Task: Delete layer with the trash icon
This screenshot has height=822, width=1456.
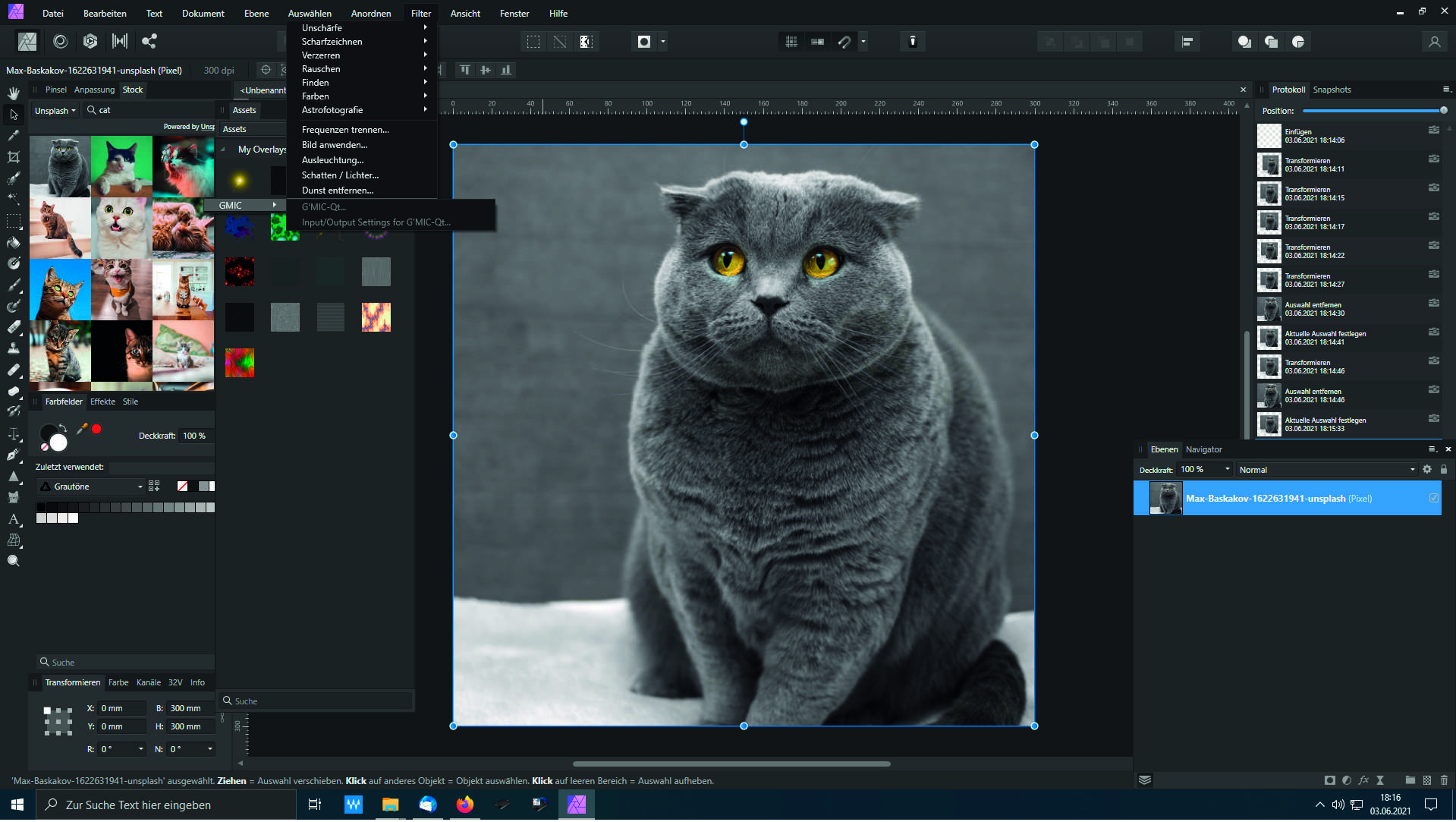Action: pyautogui.click(x=1444, y=780)
